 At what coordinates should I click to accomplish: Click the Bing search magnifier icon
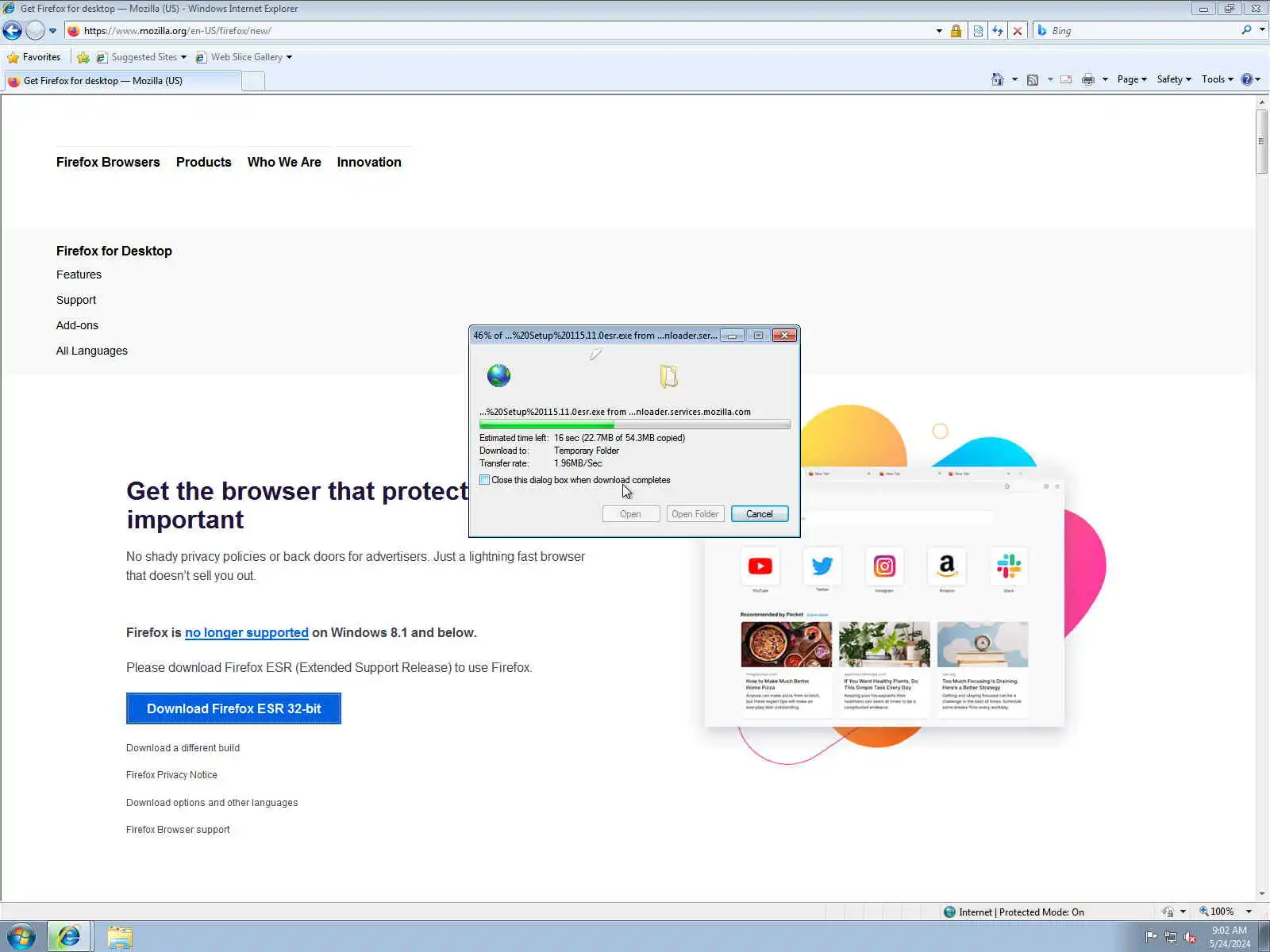(1246, 30)
